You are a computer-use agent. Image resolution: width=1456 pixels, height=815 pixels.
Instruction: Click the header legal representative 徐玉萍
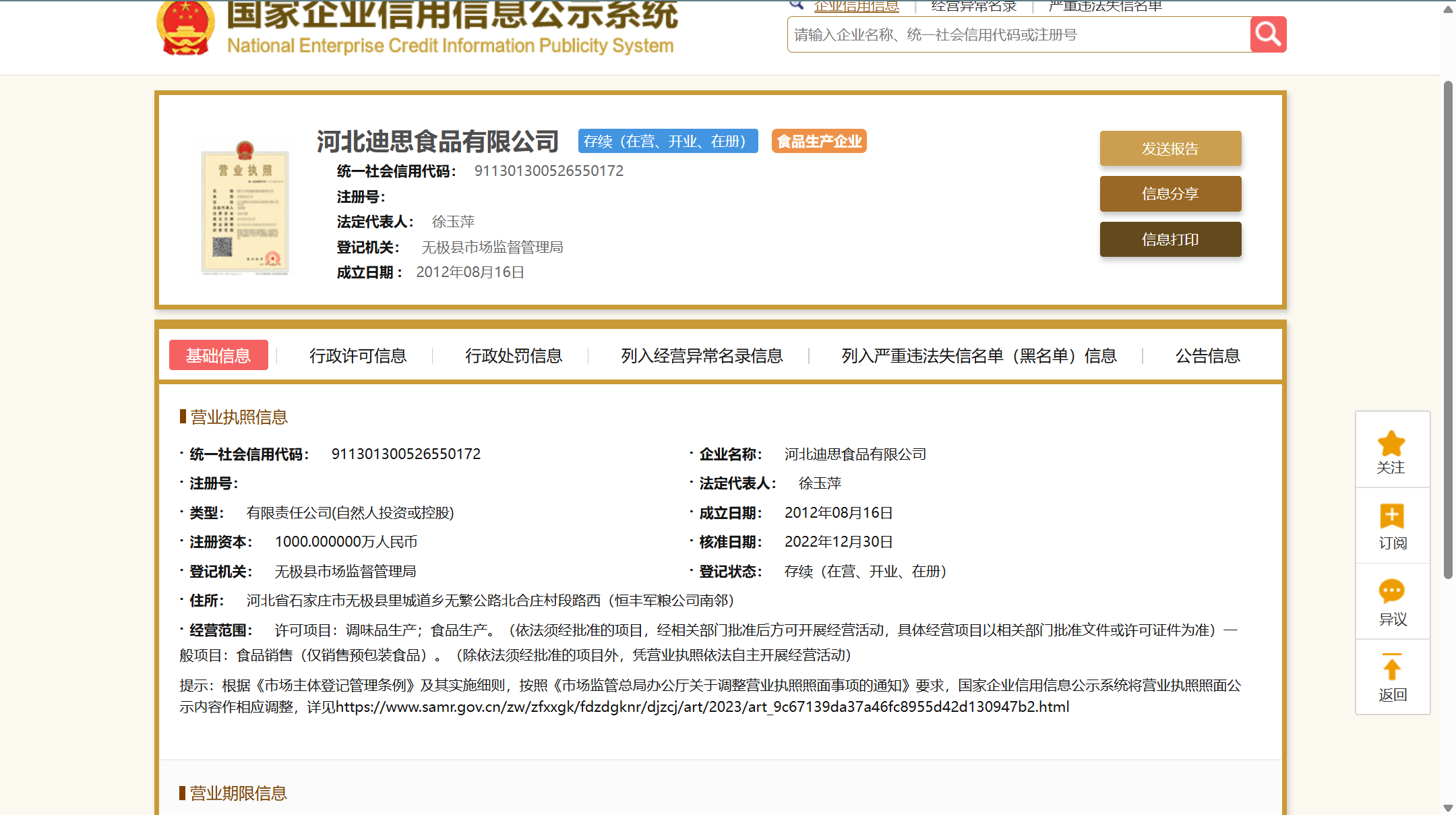(453, 222)
